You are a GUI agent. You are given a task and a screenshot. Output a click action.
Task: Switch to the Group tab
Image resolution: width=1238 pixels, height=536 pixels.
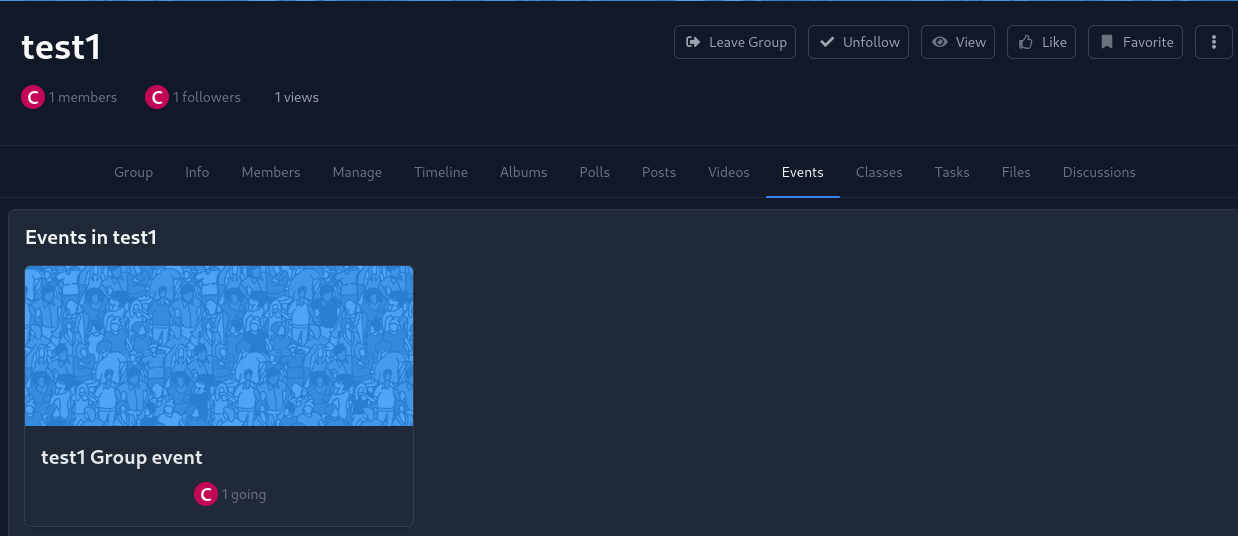pyautogui.click(x=133, y=172)
